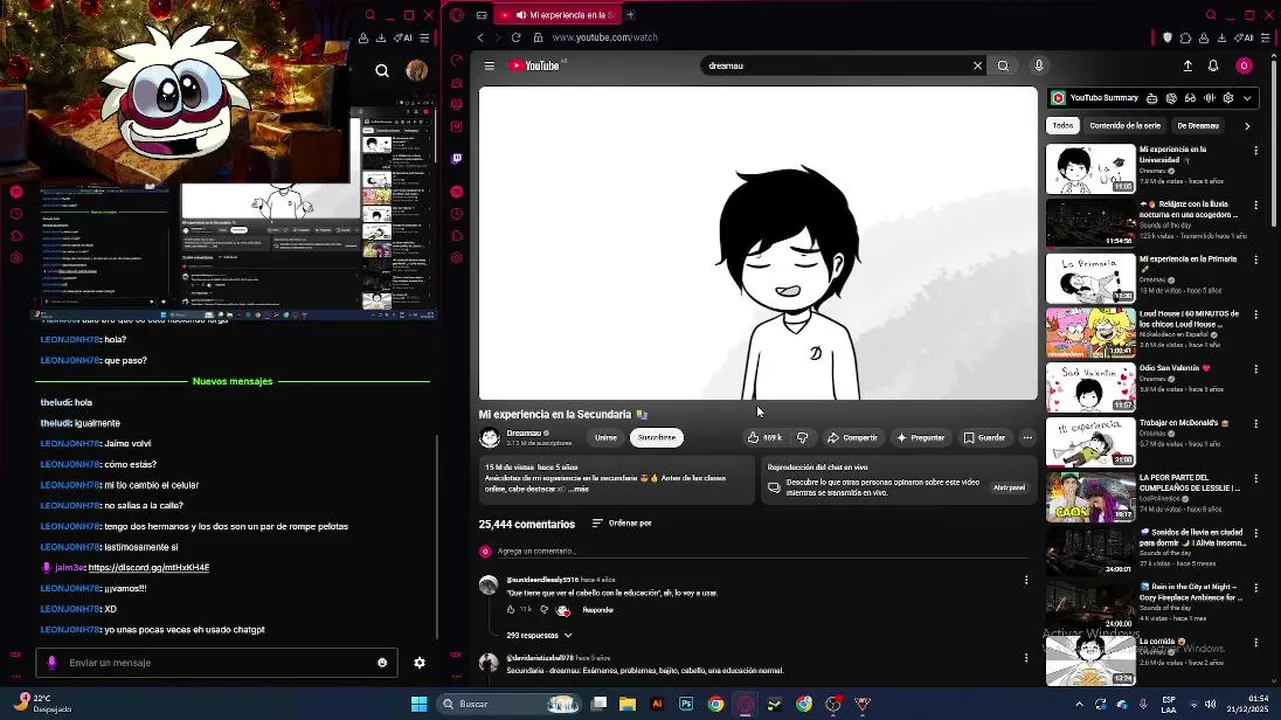Screen dimensions: 1281x720
Task: Select the 'Todos' filter chip
Action: click(x=1063, y=126)
